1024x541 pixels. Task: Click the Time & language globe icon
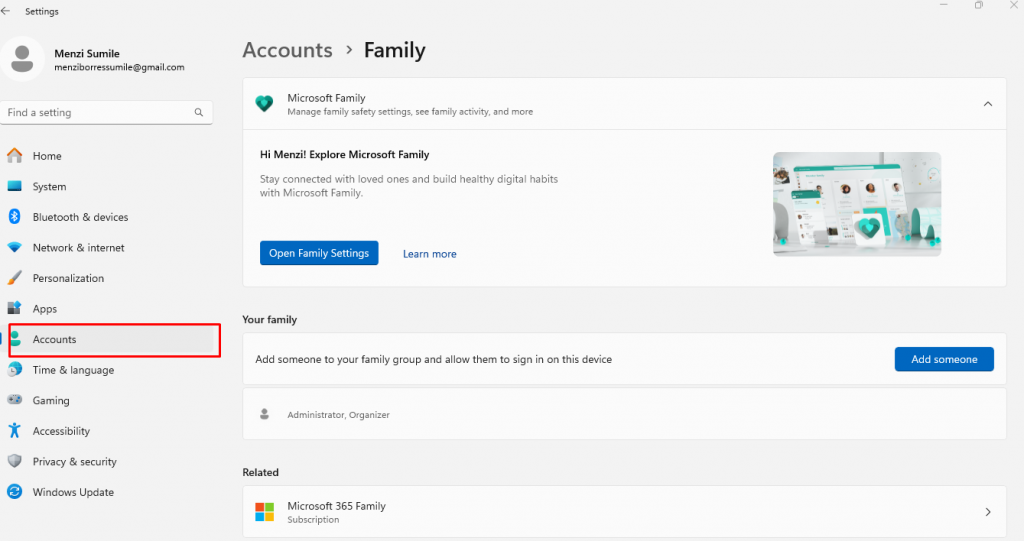14,369
